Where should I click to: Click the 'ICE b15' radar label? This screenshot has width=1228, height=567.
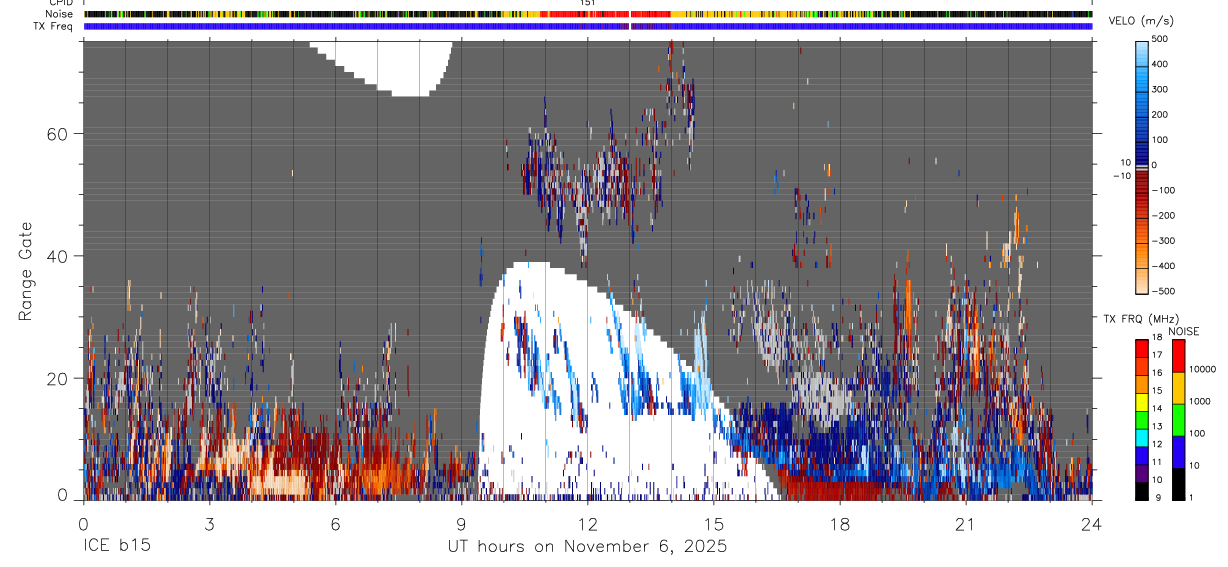(x=117, y=547)
